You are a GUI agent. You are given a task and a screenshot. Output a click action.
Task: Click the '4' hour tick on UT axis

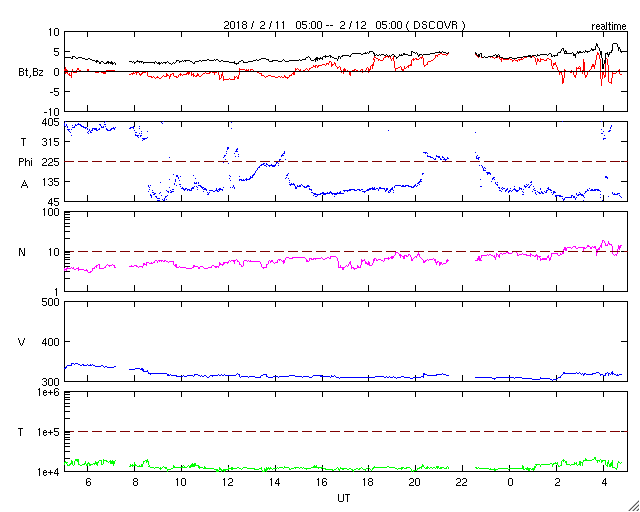[604, 481]
